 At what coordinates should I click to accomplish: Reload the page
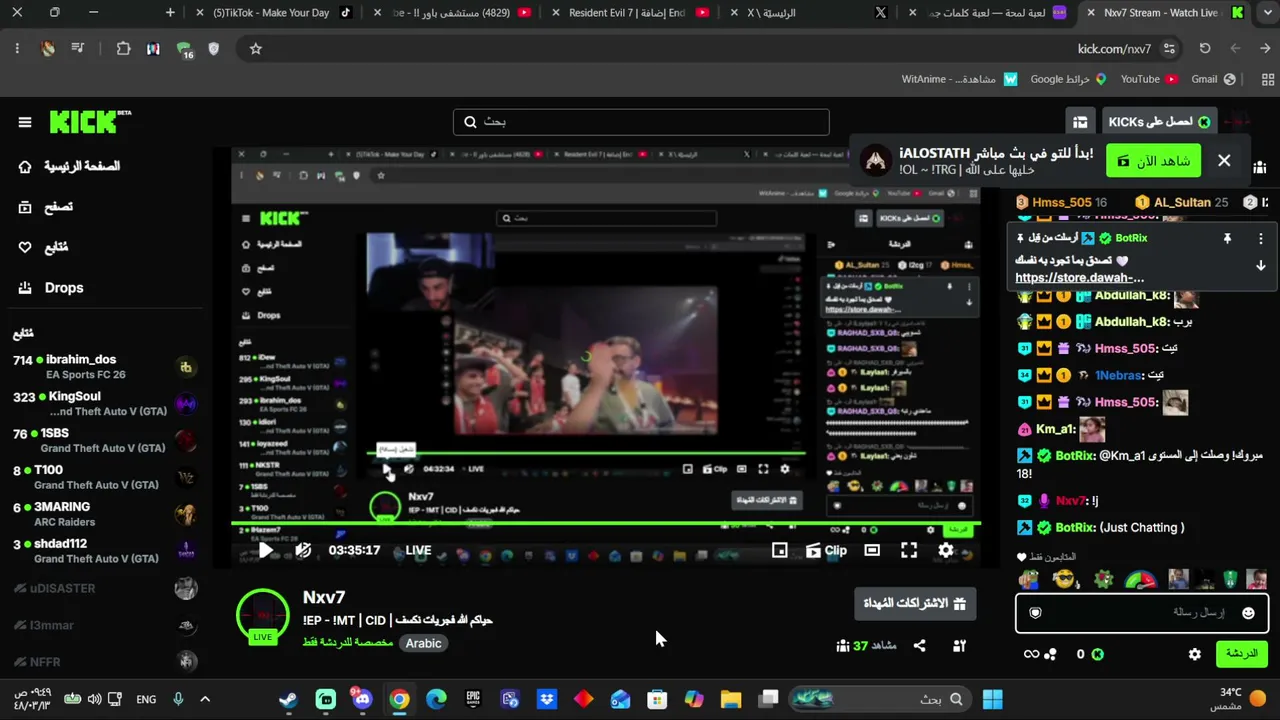click(x=1205, y=49)
